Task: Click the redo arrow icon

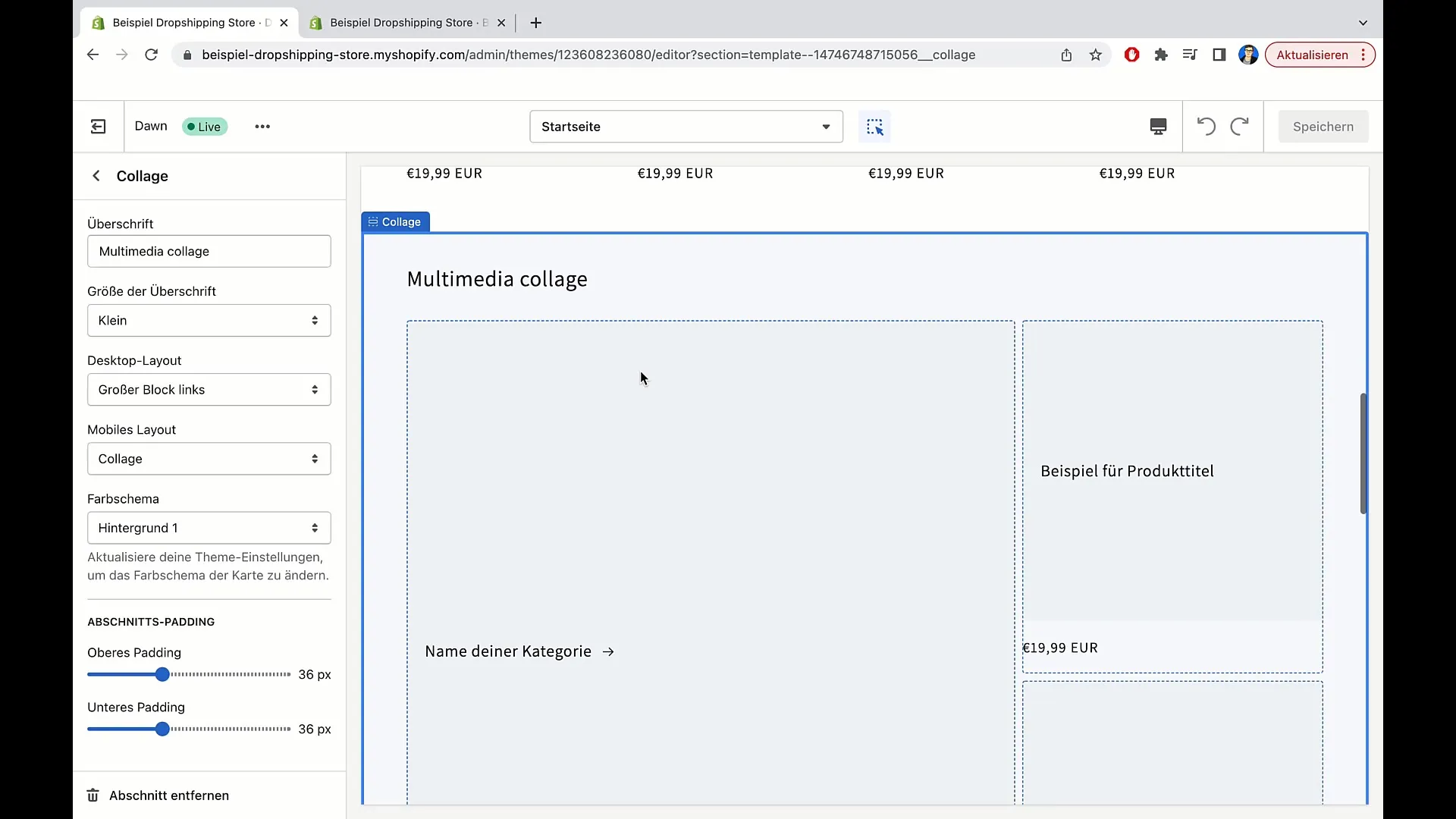Action: [x=1239, y=126]
